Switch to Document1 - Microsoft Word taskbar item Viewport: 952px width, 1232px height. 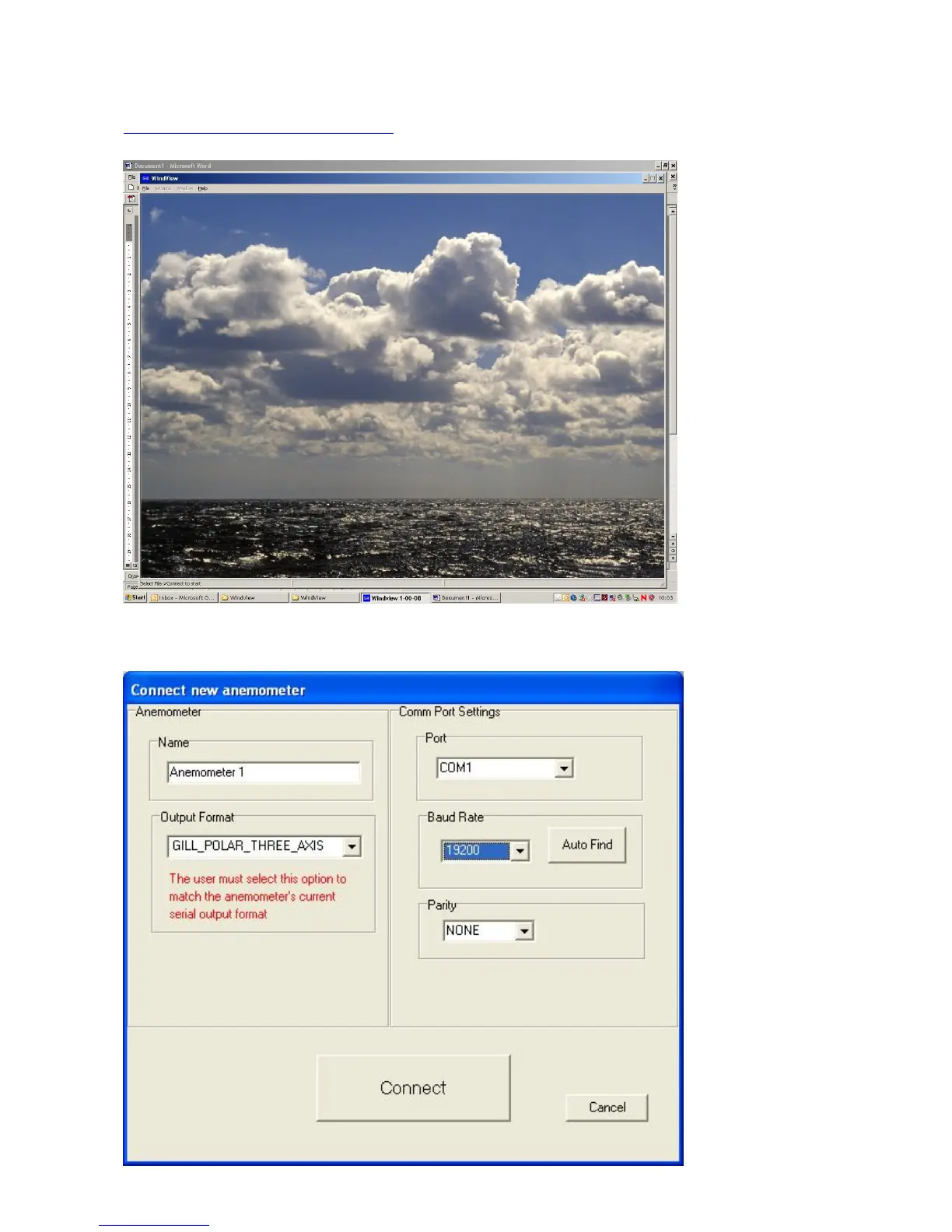click(466, 598)
